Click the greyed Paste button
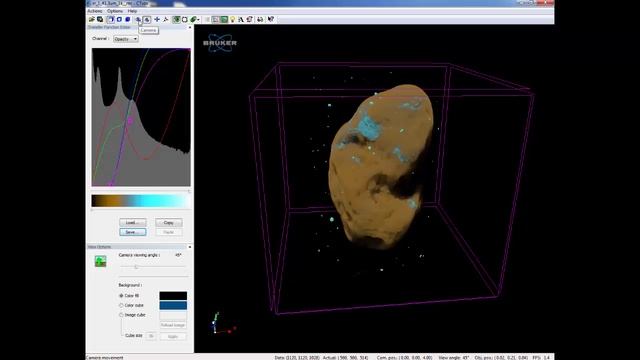 click(169, 232)
